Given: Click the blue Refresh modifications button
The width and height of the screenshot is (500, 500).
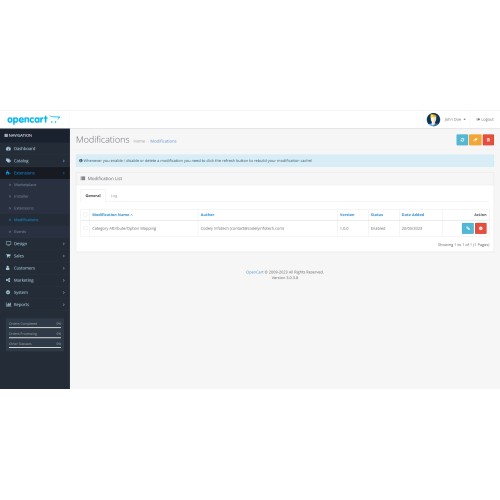Looking at the screenshot, I should (462, 140).
